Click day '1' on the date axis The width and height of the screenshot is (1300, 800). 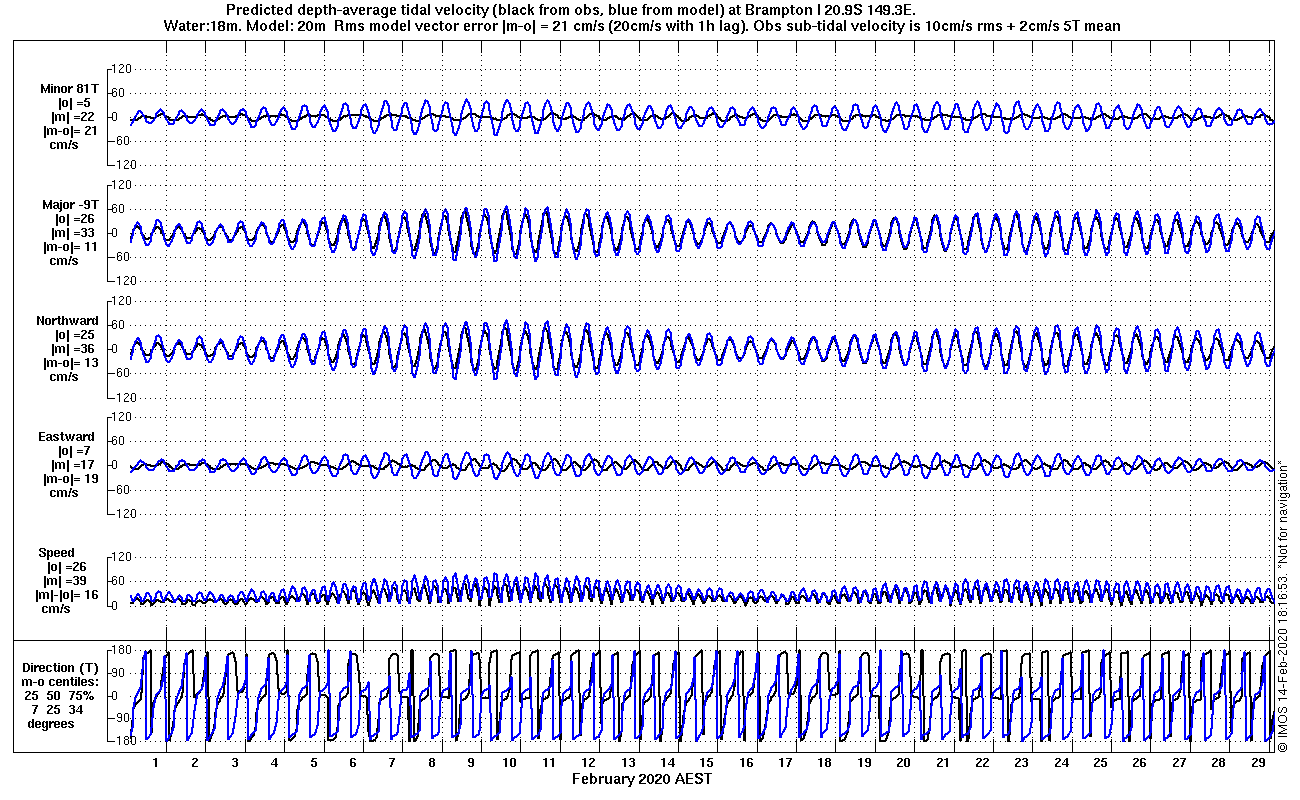coord(155,762)
